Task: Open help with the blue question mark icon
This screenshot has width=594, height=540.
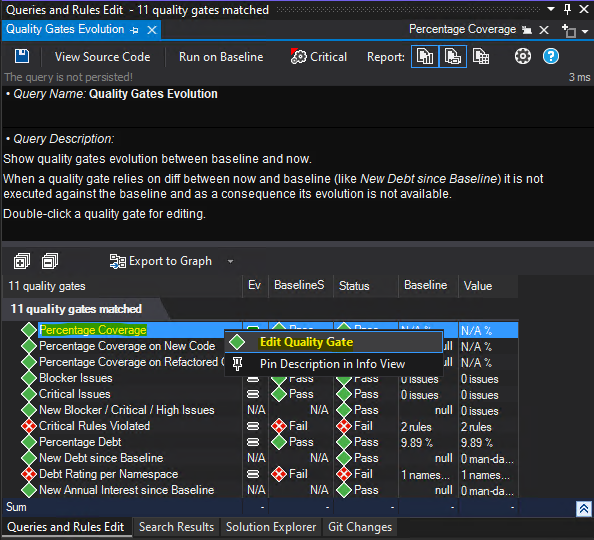Action: coord(551,56)
